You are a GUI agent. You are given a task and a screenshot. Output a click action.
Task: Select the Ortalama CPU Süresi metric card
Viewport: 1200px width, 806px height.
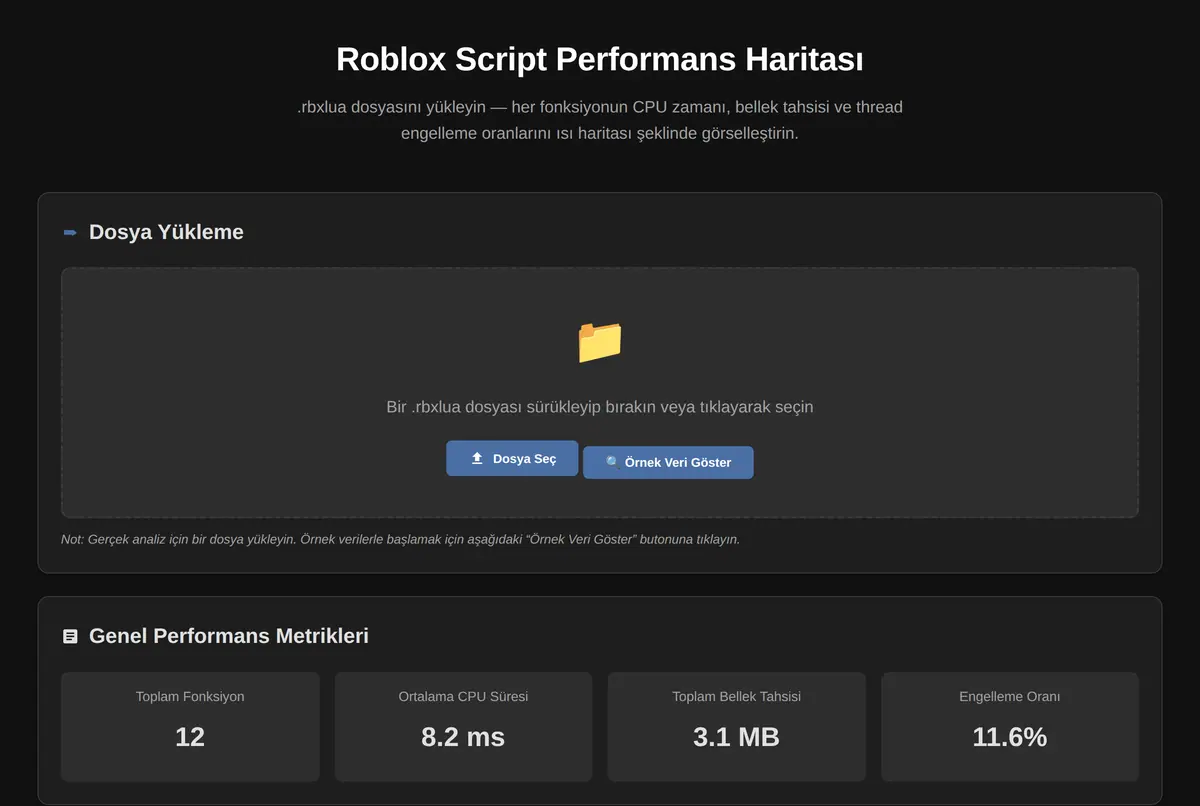(x=463, y=727)
